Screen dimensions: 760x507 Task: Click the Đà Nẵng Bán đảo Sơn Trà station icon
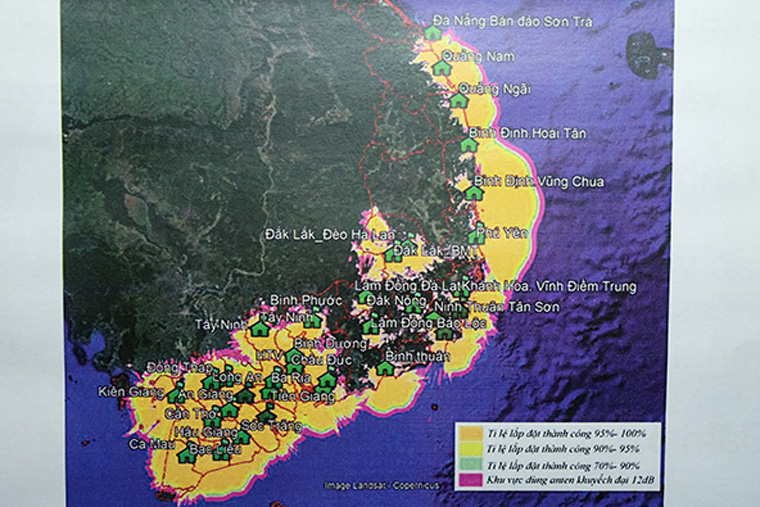pos(432,33)
